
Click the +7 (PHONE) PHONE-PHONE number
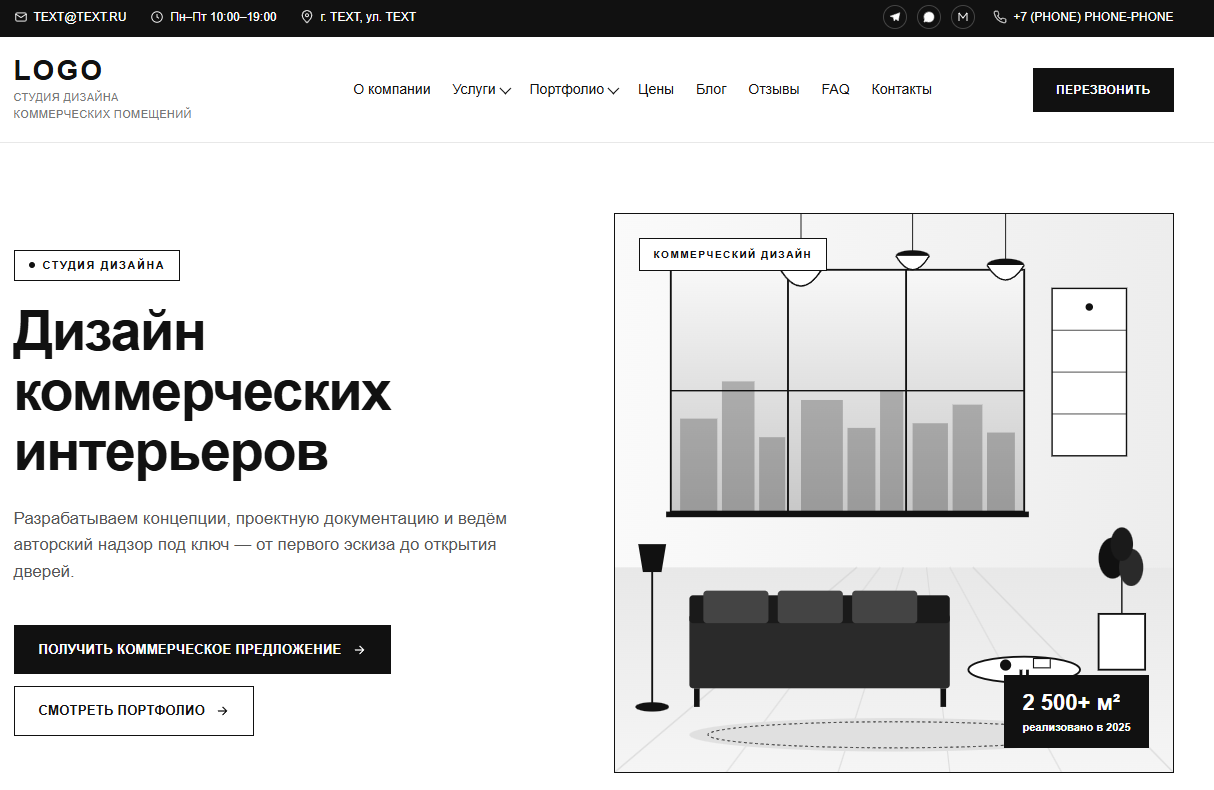pyautogui.click(x=1093, y=17)
